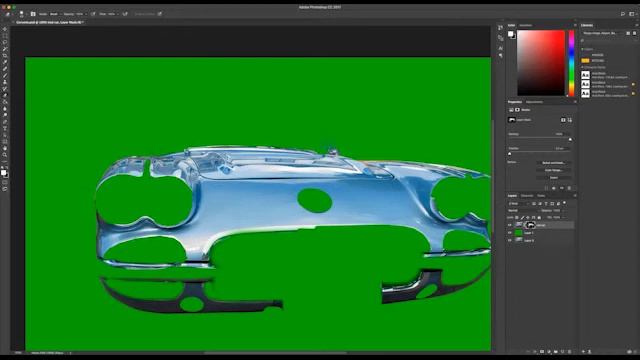Select the Crop tool
The image size is (640, 360).
(5, 56)
